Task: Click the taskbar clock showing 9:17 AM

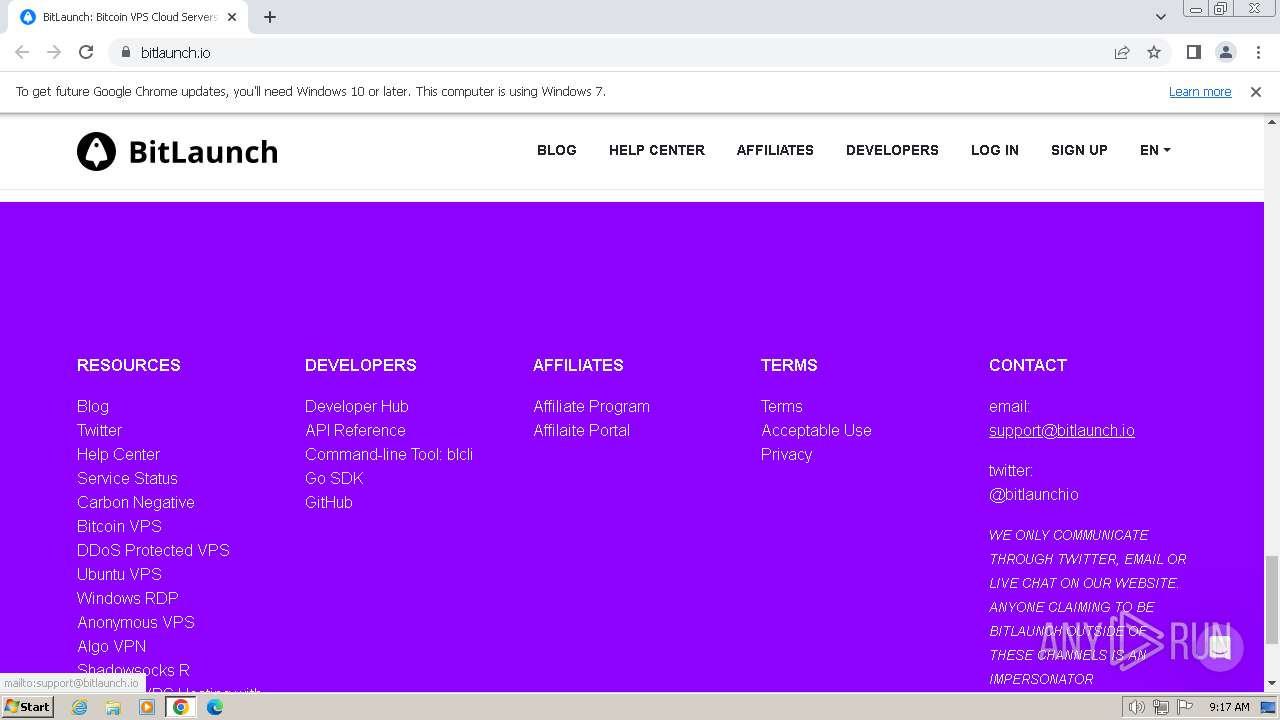Action: point(1229,707)
